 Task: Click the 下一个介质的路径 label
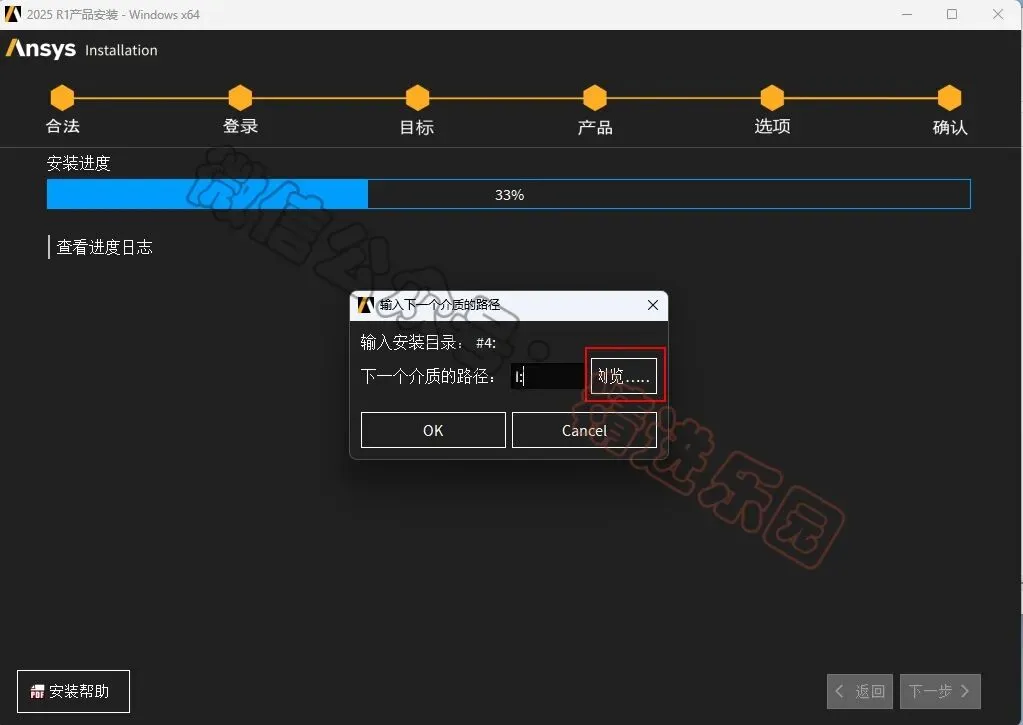pyautogui.click(x=428, y=377)
